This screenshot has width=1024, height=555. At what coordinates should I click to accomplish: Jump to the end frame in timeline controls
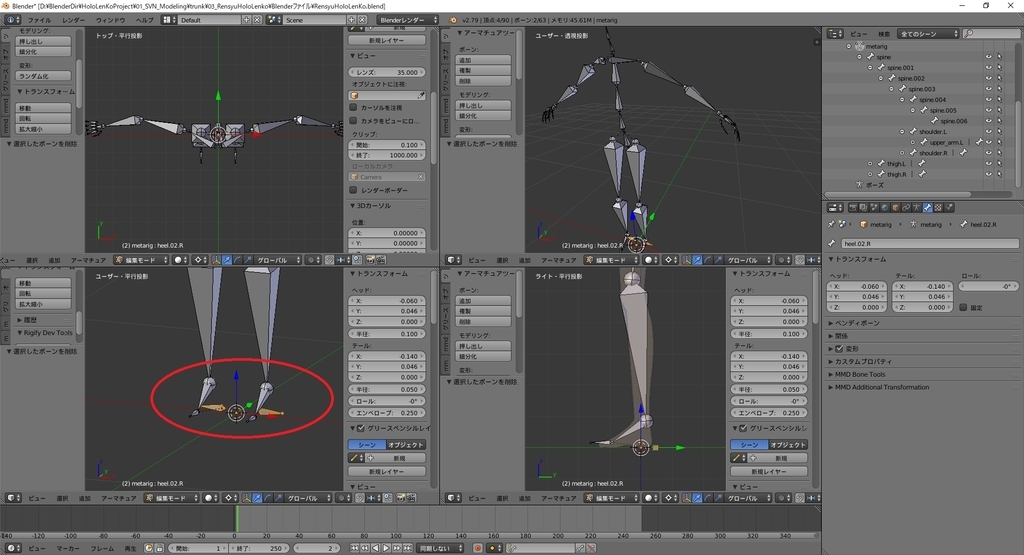pyautogui.click(x=408, y=548)
